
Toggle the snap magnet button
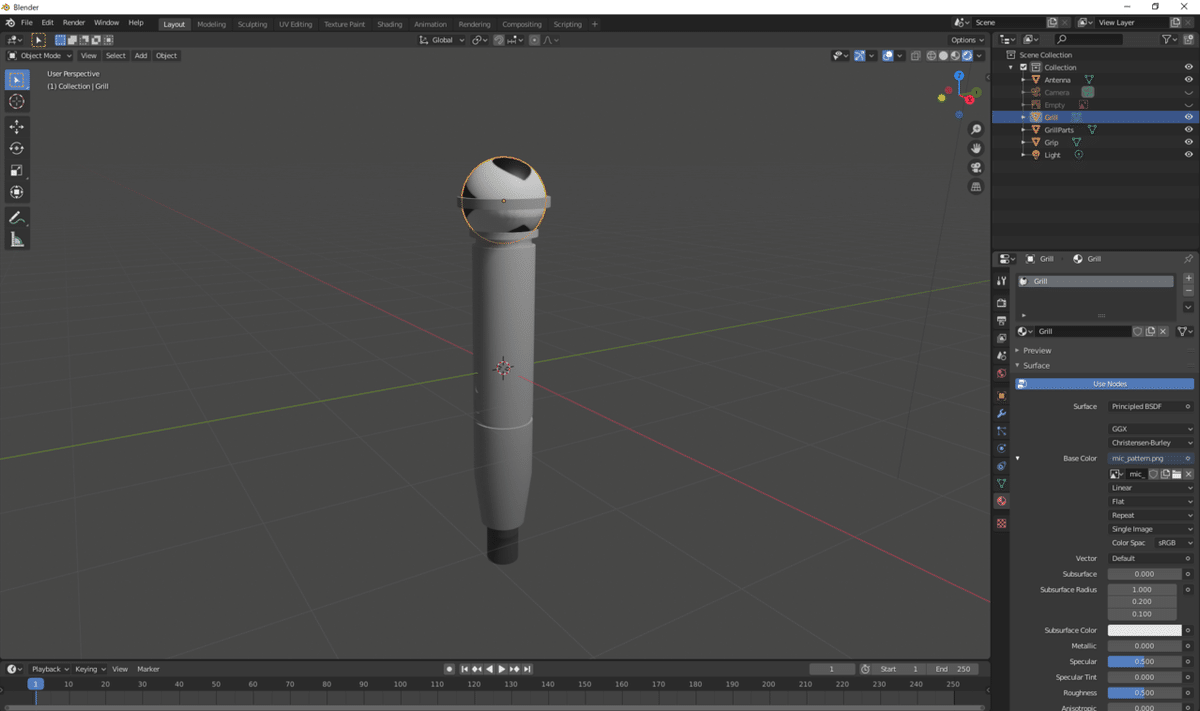[499, 40]
